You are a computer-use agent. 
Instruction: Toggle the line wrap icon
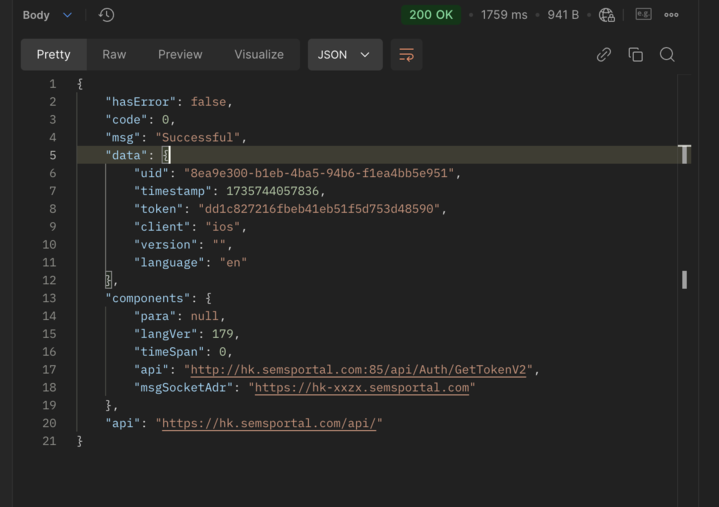pos(406,55)
